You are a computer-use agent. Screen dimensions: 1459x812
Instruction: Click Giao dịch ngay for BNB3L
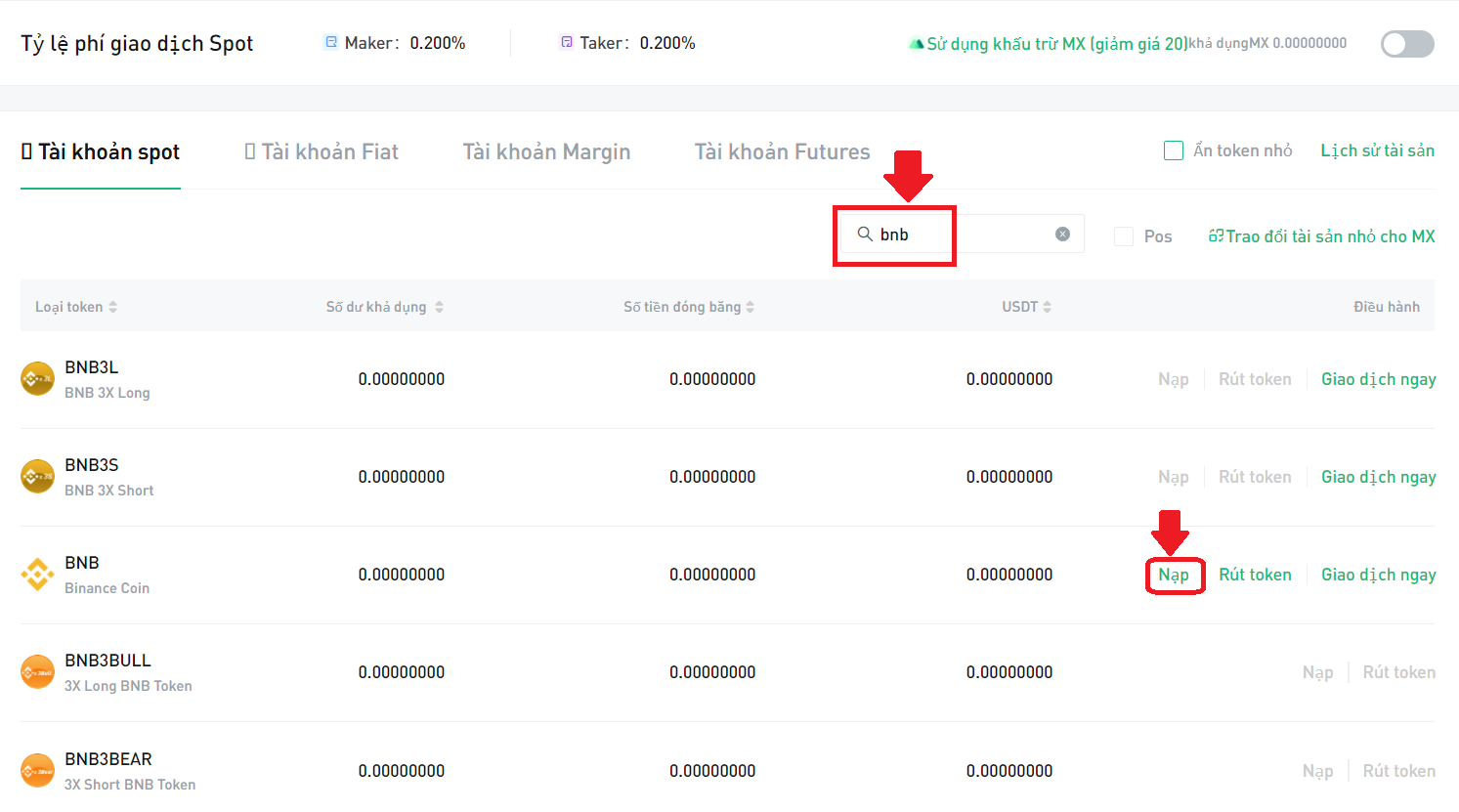pyautogui.click(x=1378, y=379)
